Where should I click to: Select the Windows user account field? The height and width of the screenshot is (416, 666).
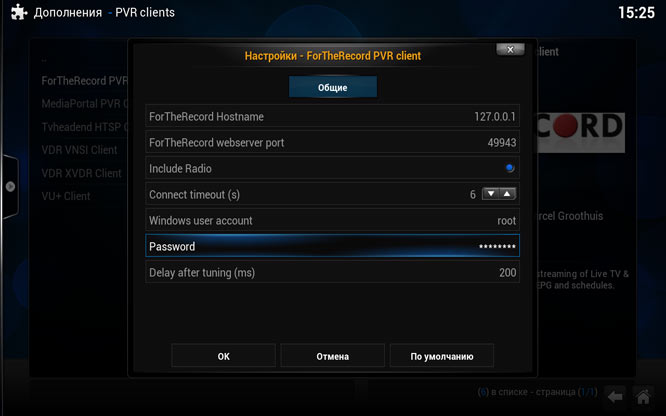pos(333,220)
